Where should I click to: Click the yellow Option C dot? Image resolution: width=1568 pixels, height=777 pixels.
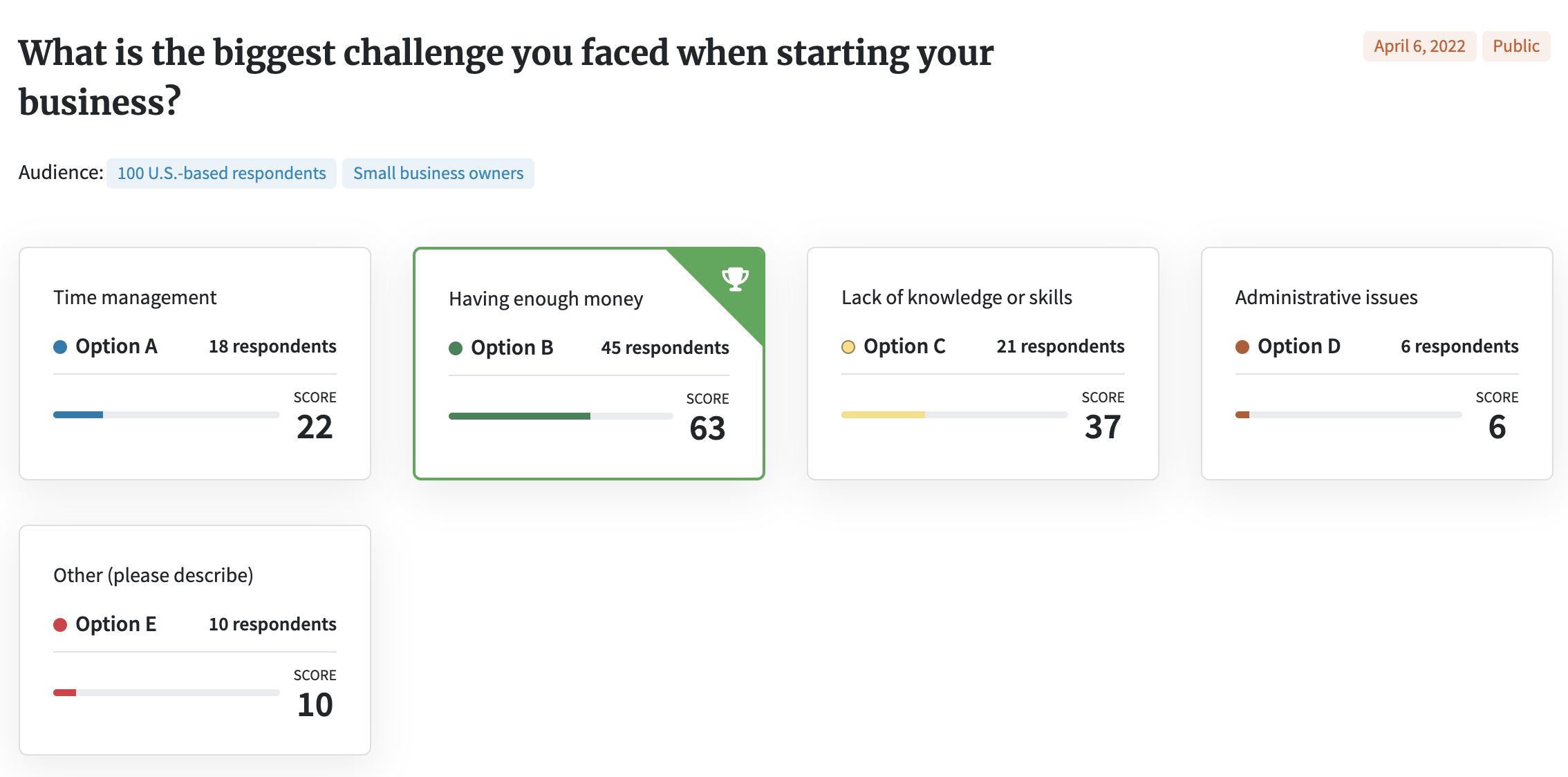(x=848, y=347)
